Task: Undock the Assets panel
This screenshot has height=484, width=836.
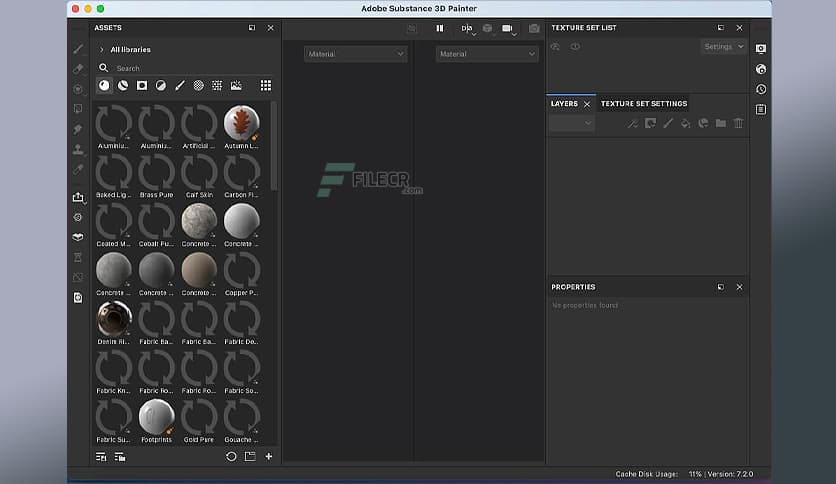Action: pos(252,28)
